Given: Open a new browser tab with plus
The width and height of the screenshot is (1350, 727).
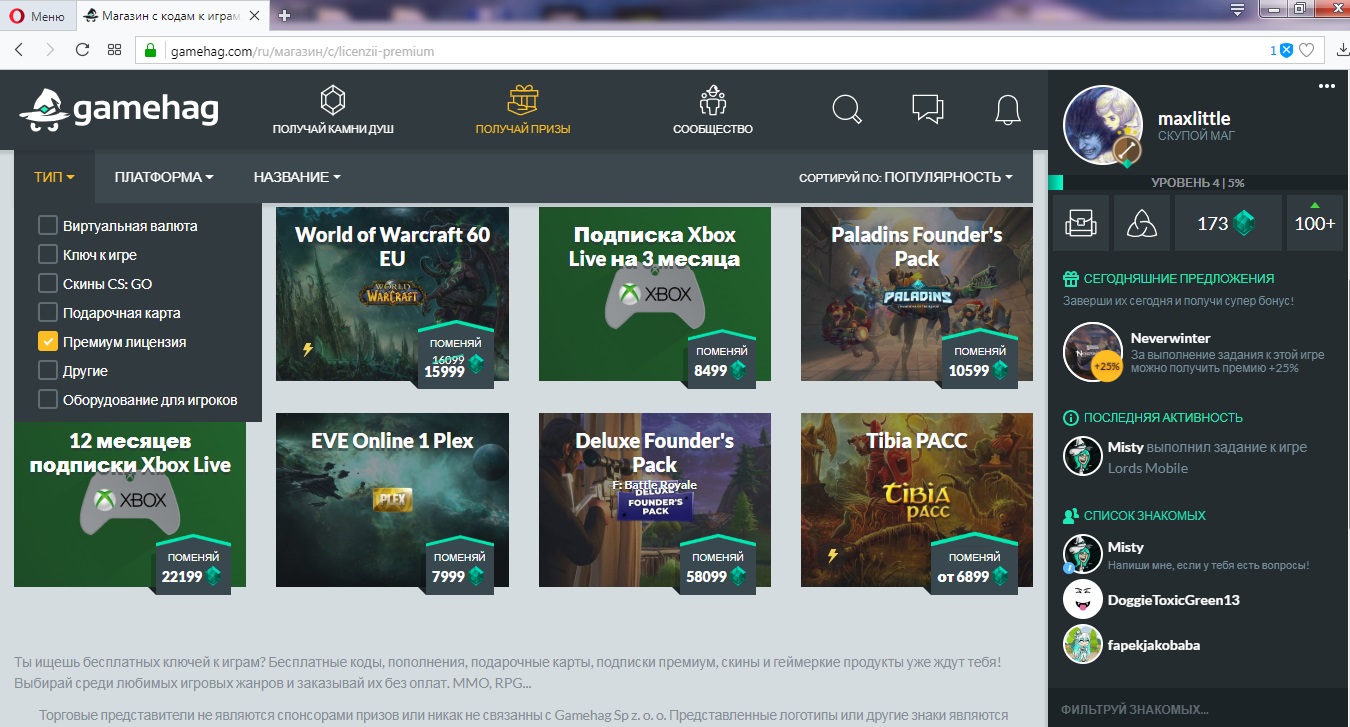Looking at the screenshot, I should tap(285, 15).
